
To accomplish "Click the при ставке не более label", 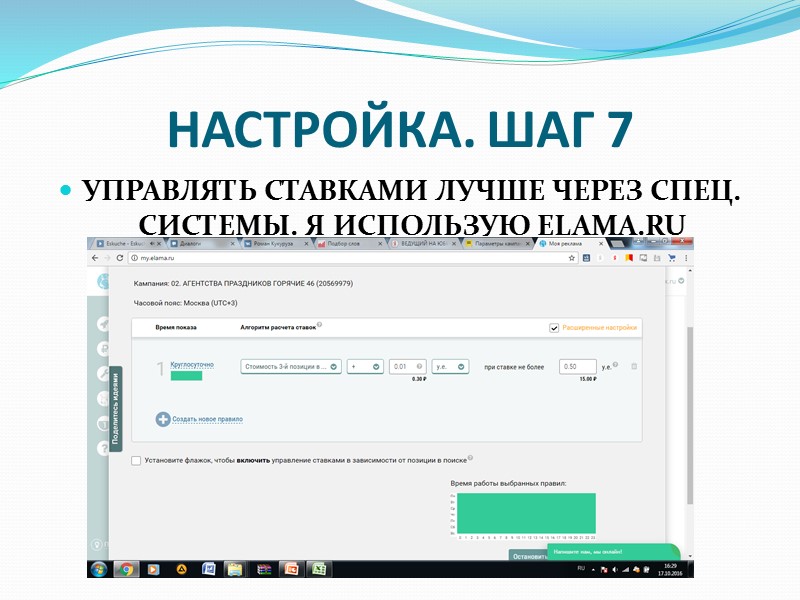I will (514, 367).
